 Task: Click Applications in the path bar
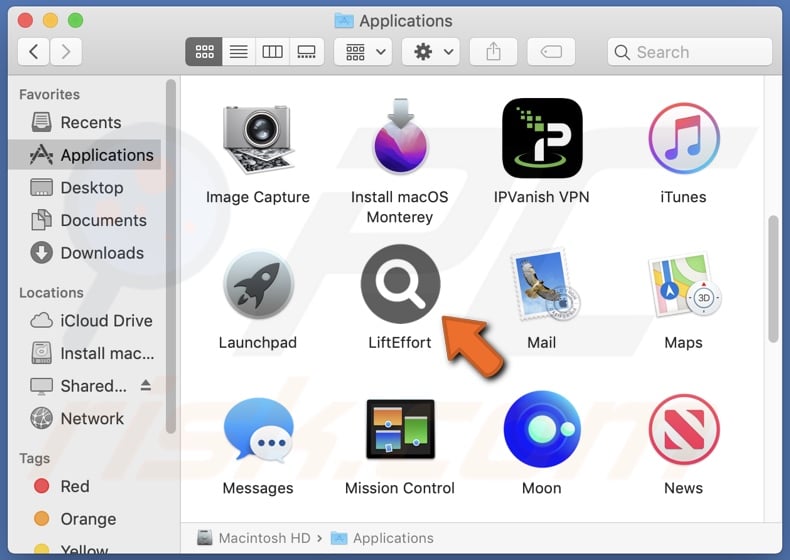[382, 538]
